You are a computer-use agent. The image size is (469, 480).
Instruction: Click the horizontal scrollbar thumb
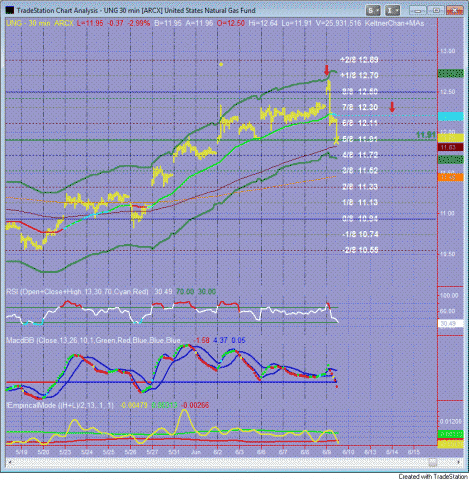point(433,462)
